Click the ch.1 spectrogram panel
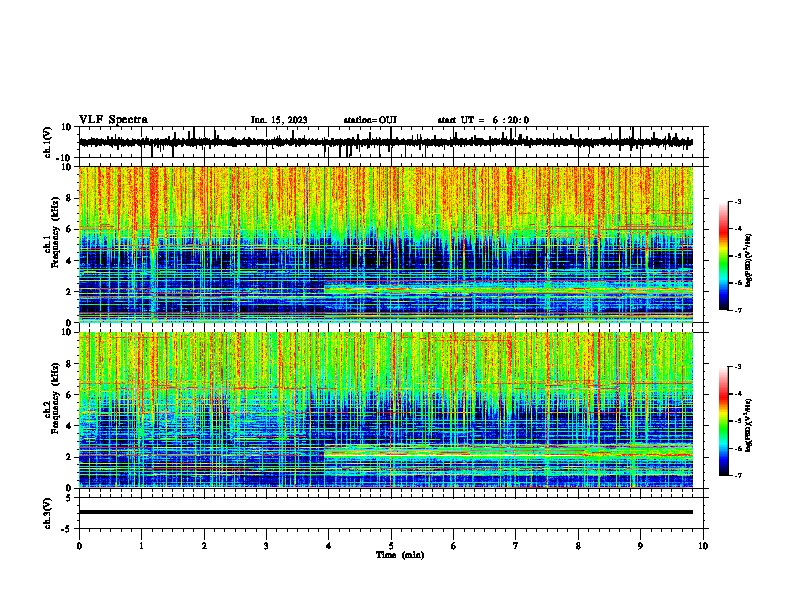This screenshot has height=612, width=792. tap(386, 244)
